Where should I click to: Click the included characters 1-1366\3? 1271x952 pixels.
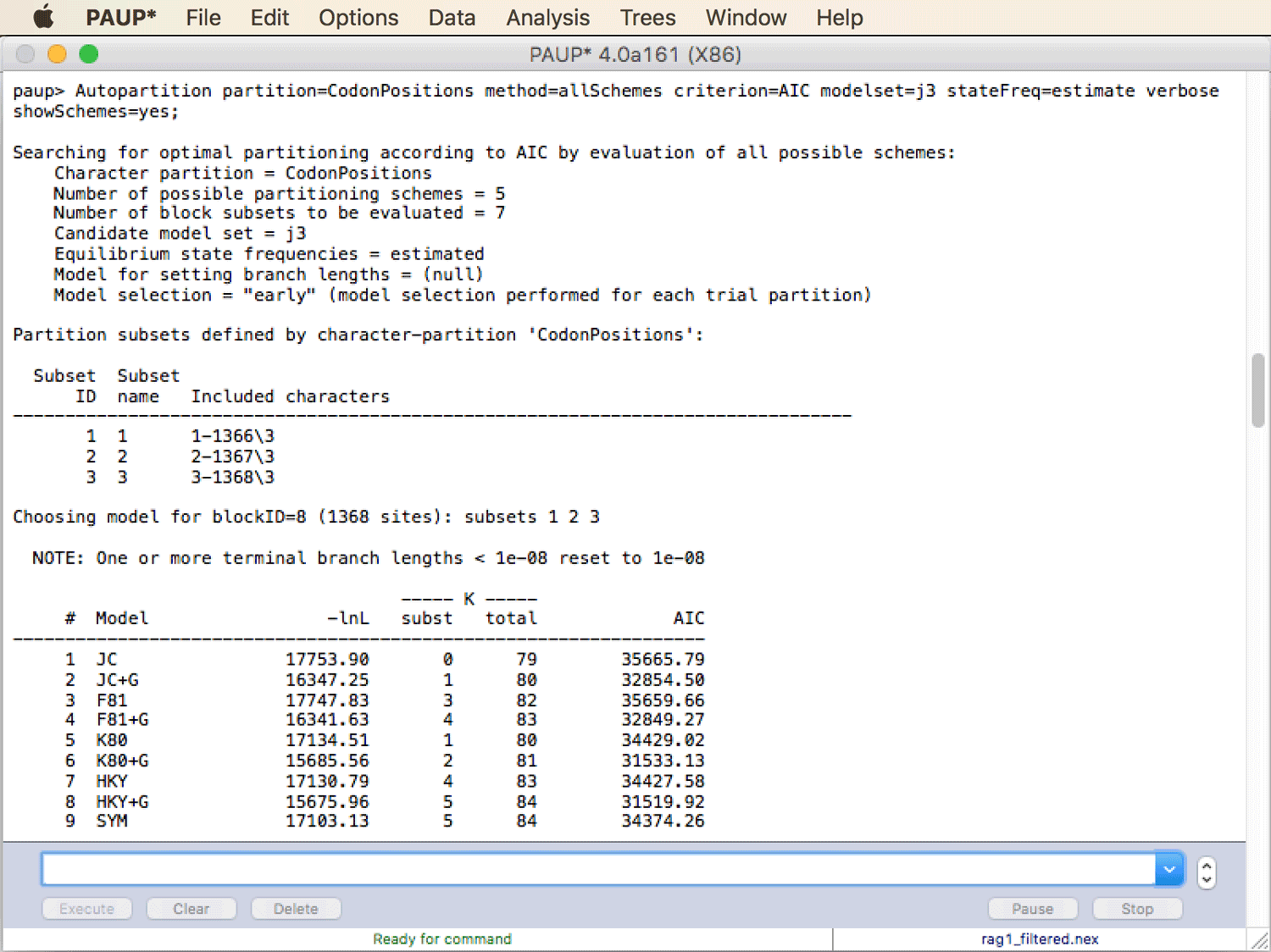click(x=233, y=436)
